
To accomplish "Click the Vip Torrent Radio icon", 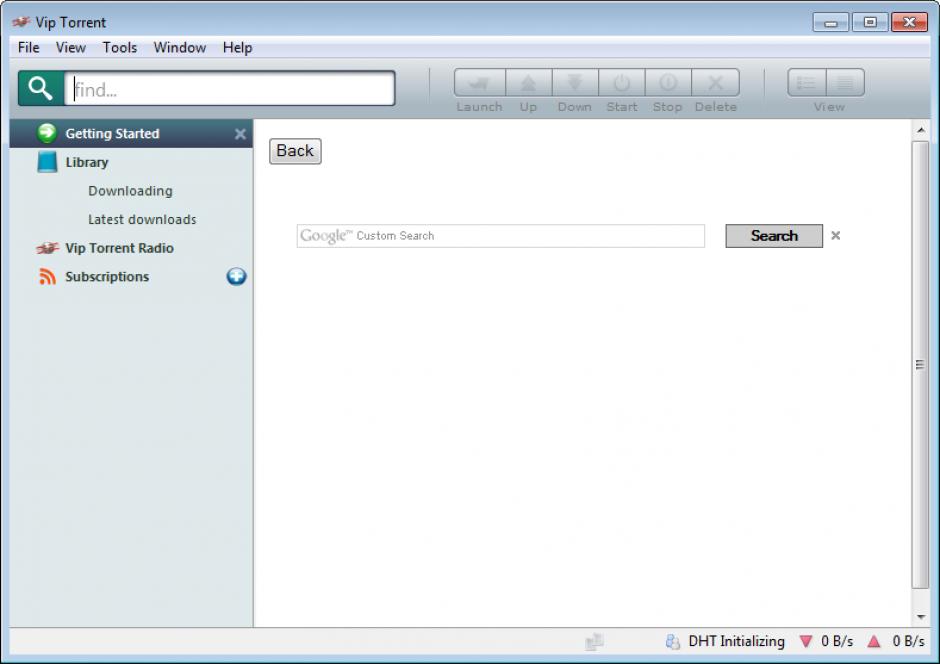I will (x=47, y=248).
